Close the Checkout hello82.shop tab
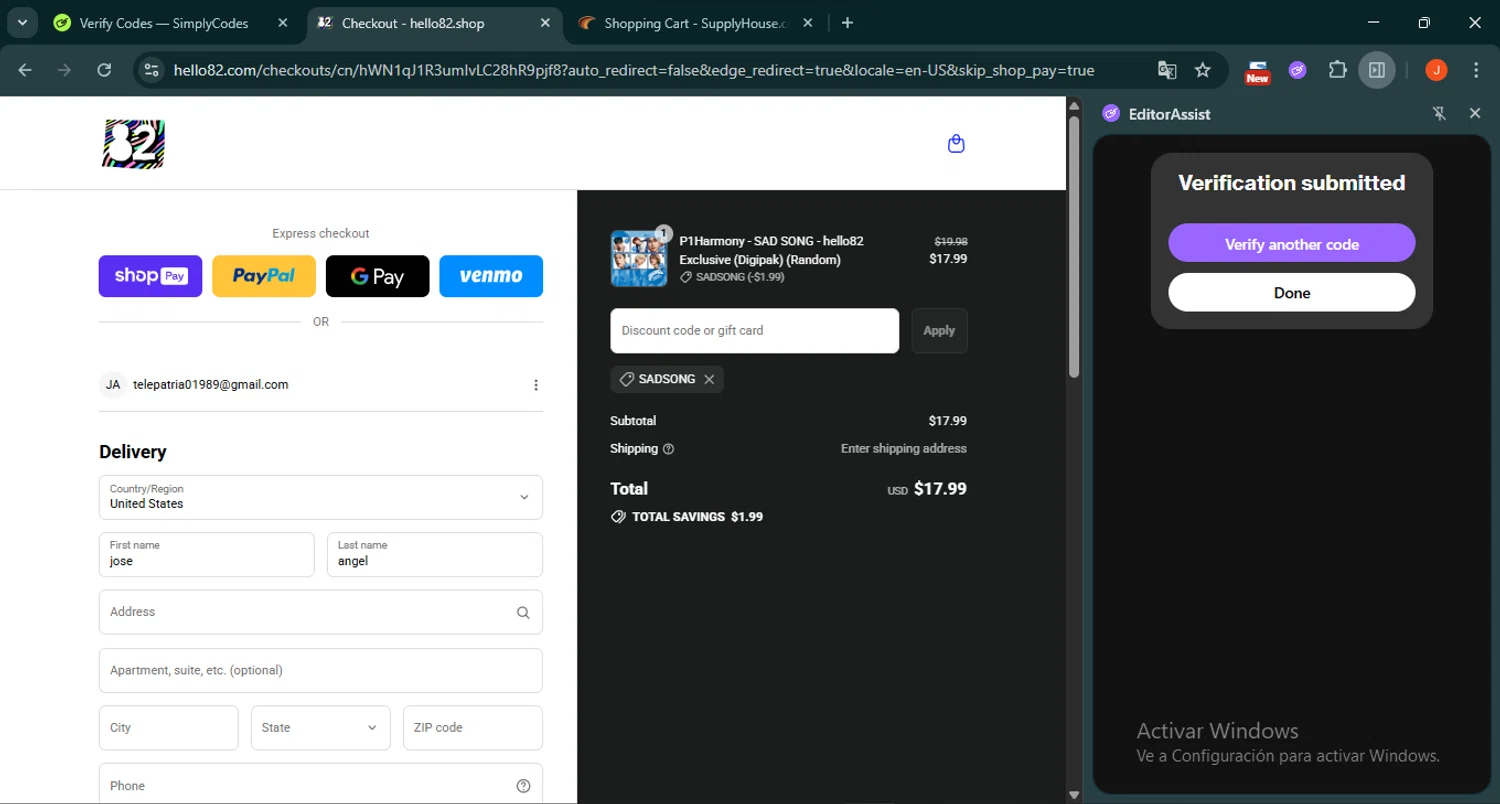 (546, 23)
